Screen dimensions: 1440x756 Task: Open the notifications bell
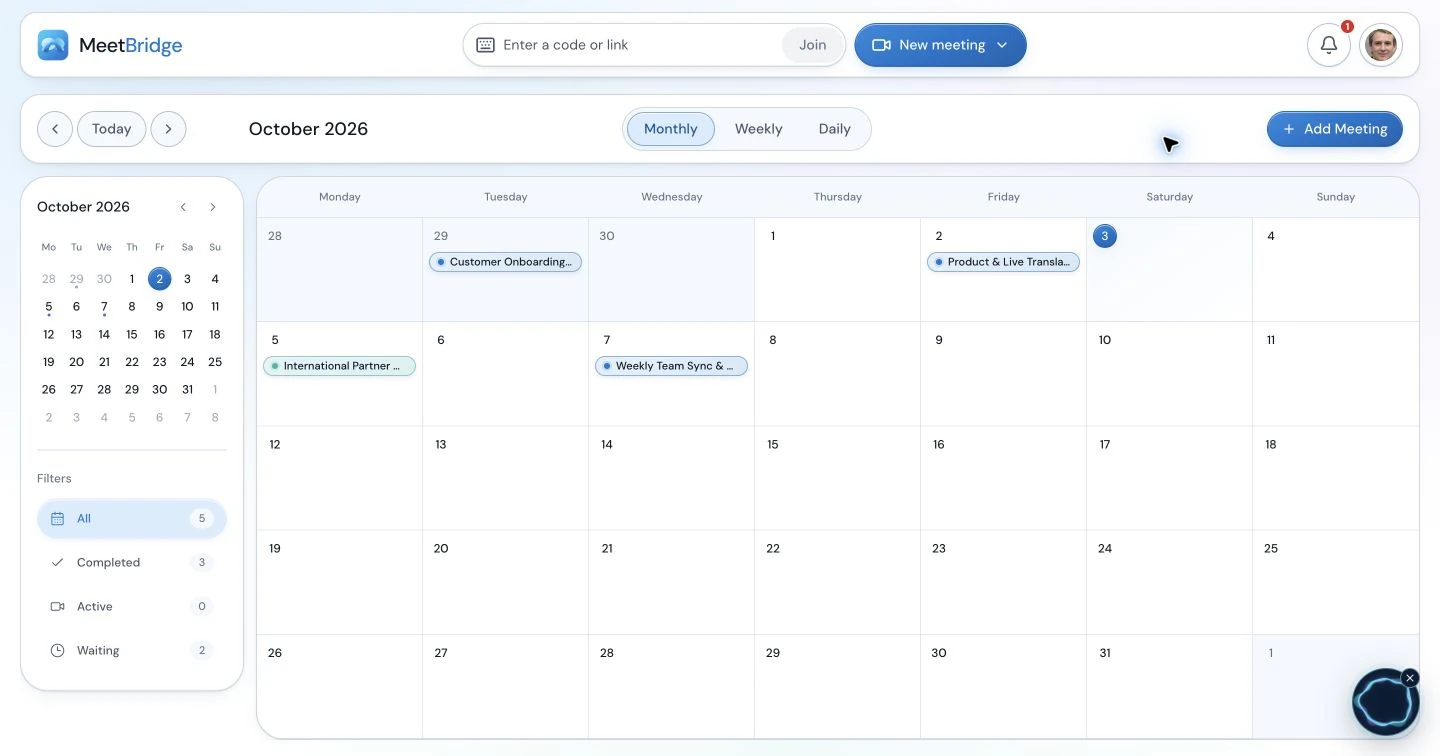click(1329, 45)
